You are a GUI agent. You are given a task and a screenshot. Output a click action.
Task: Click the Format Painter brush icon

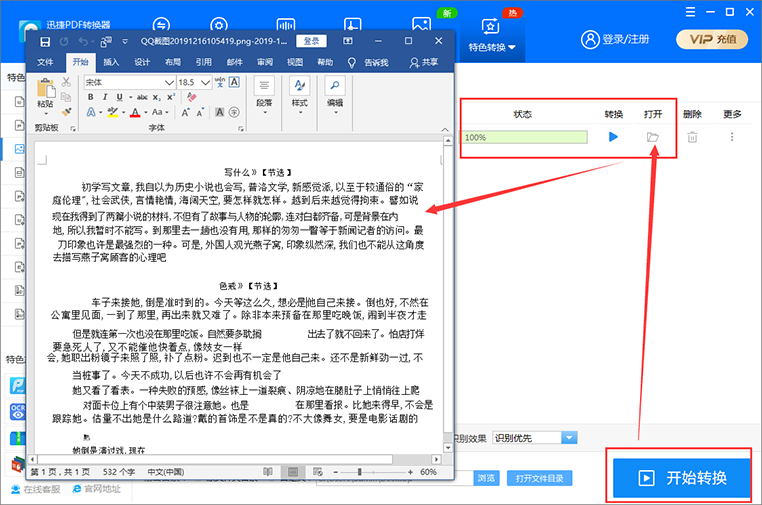tap(67, 112)
